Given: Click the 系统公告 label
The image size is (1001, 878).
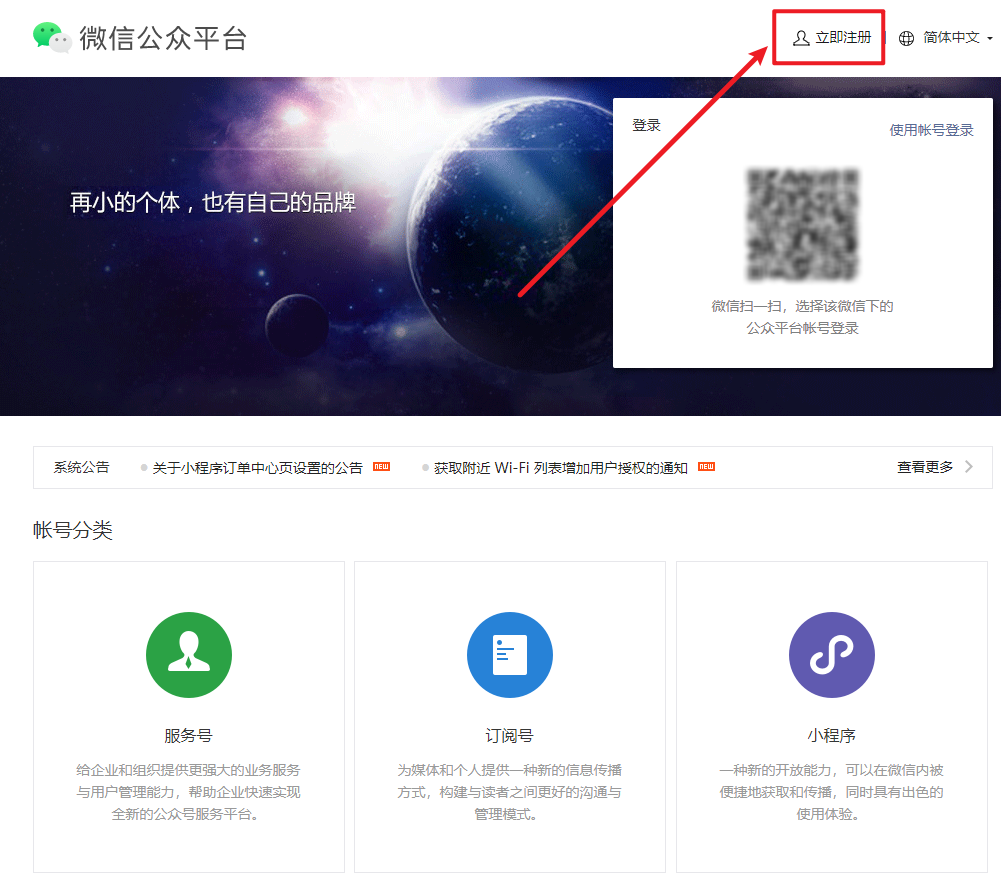Looking at the screenshot, I should click(81, 467).
